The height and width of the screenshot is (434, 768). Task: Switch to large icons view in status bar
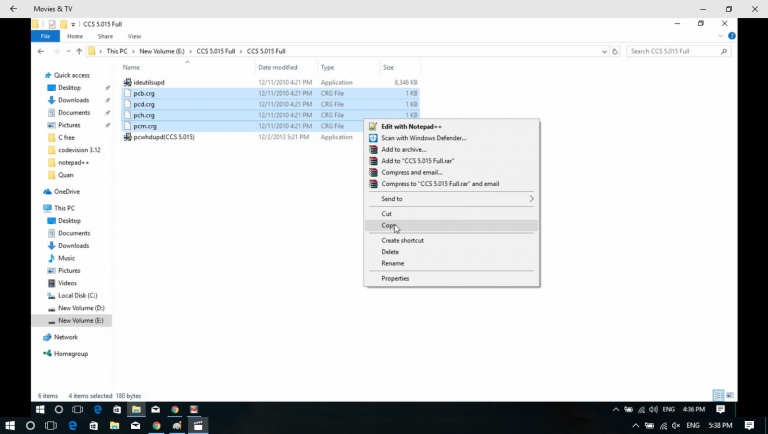coord(728,396)
